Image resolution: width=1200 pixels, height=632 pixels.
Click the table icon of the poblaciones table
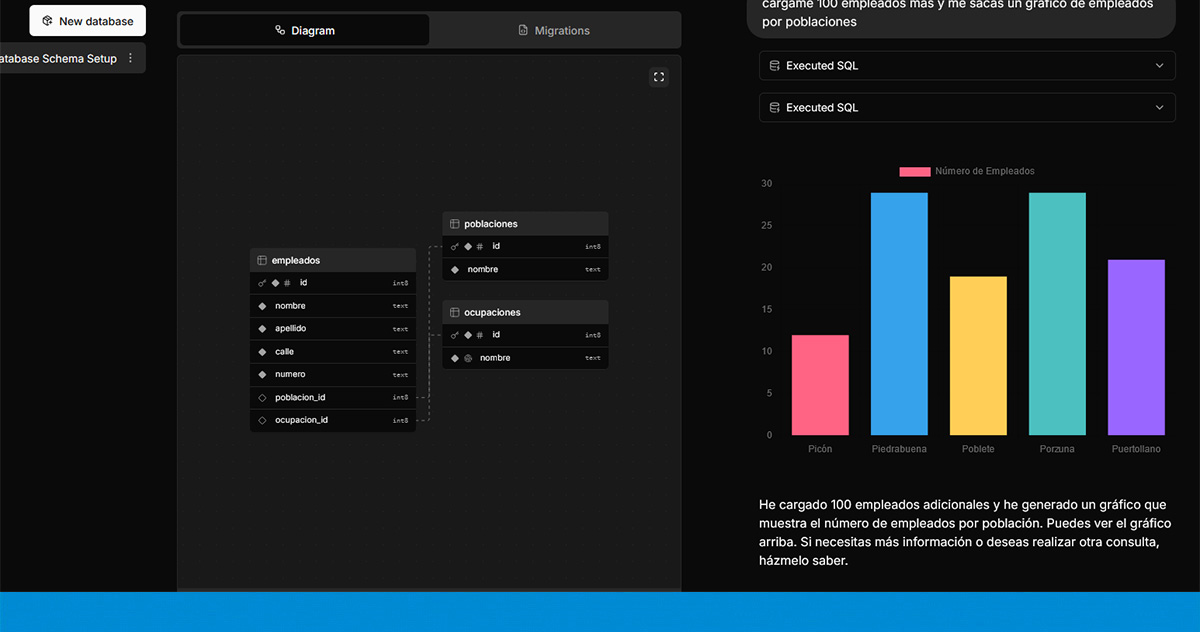pyautogui.click(x=454, y=224)
